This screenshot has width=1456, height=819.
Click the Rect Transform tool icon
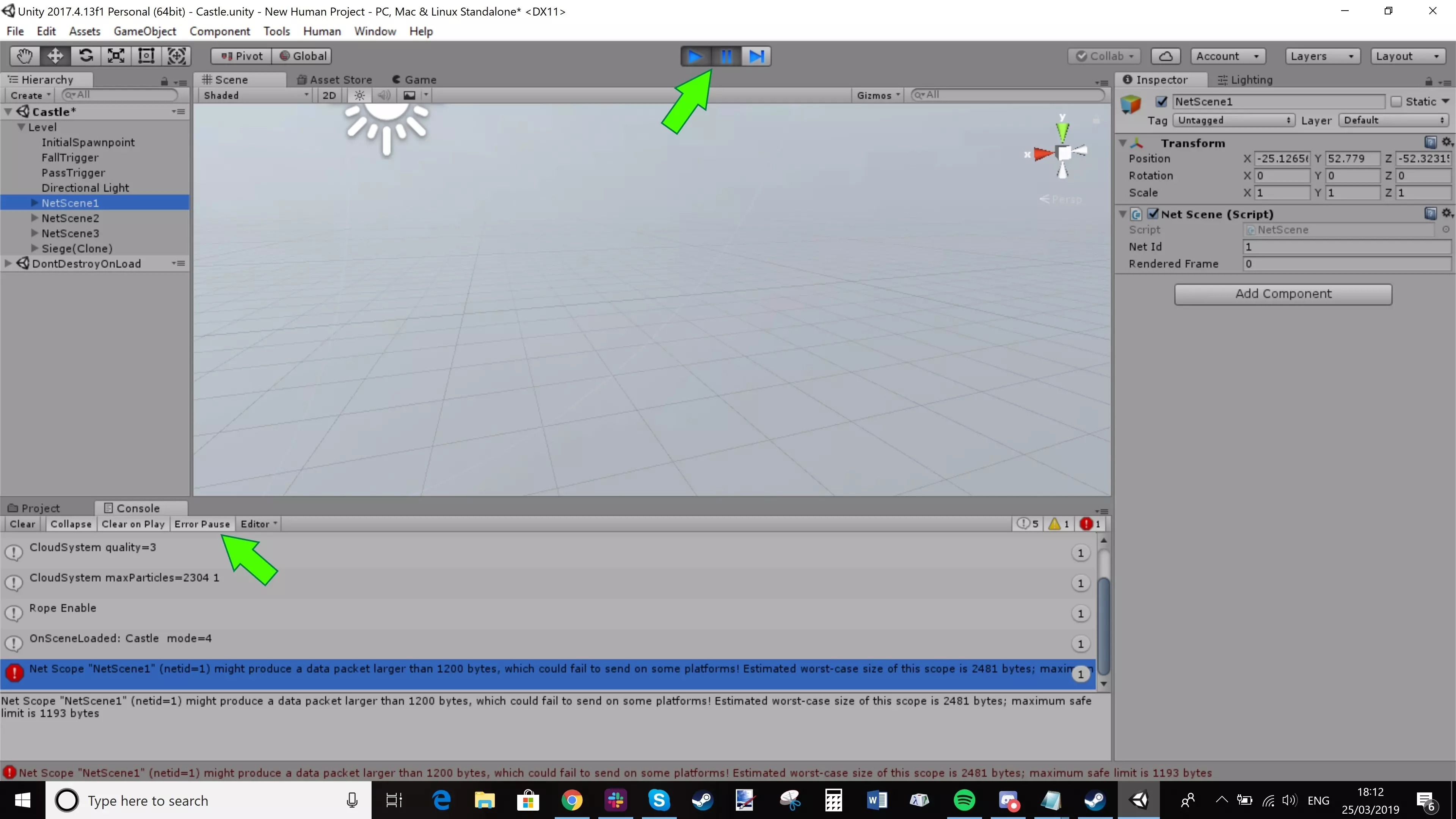click(x=146, y=56)
